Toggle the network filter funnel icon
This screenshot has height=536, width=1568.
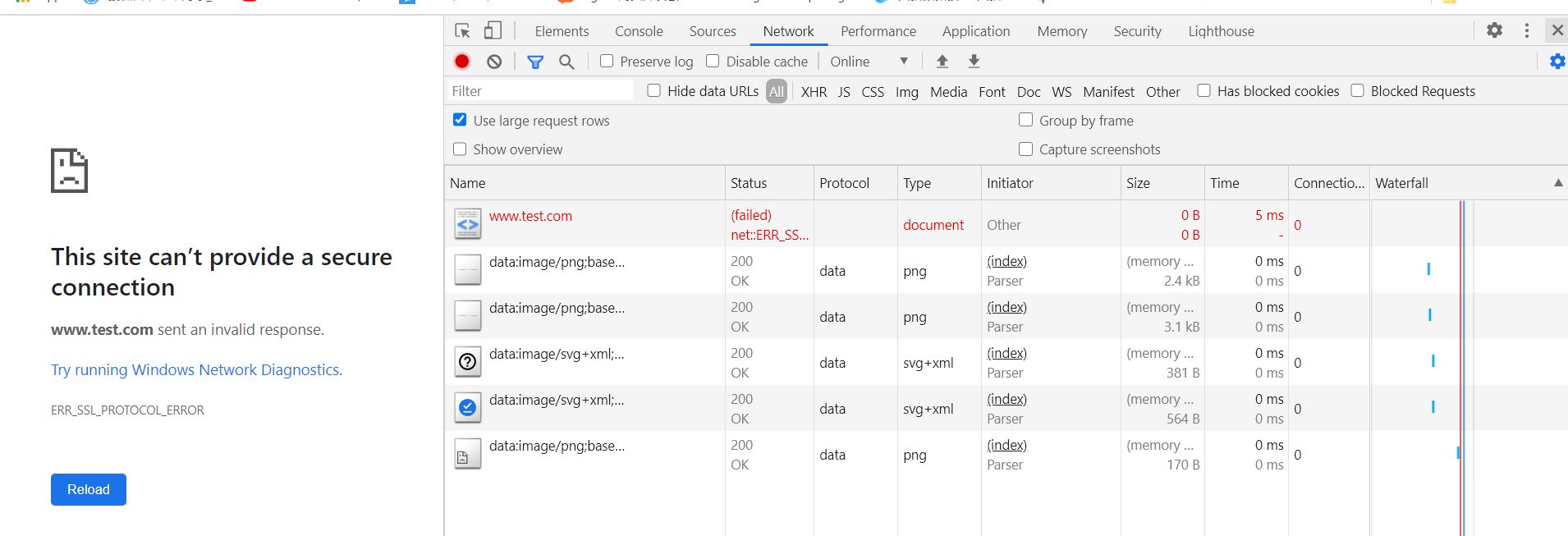click(x=535, y=62)
